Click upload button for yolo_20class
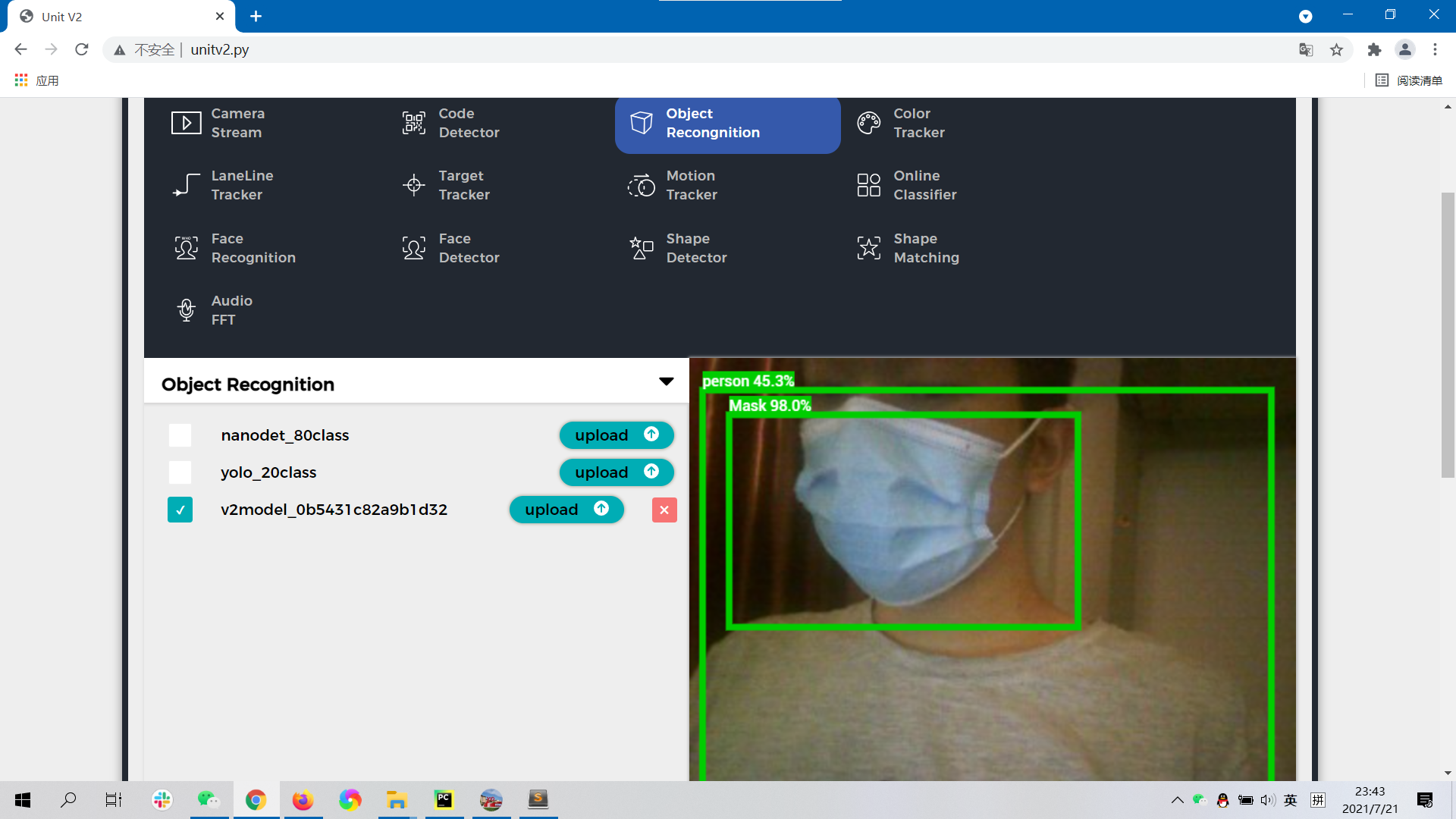Screen dimensions: 1456x819 pyautogui.click(x=616, y=472)
